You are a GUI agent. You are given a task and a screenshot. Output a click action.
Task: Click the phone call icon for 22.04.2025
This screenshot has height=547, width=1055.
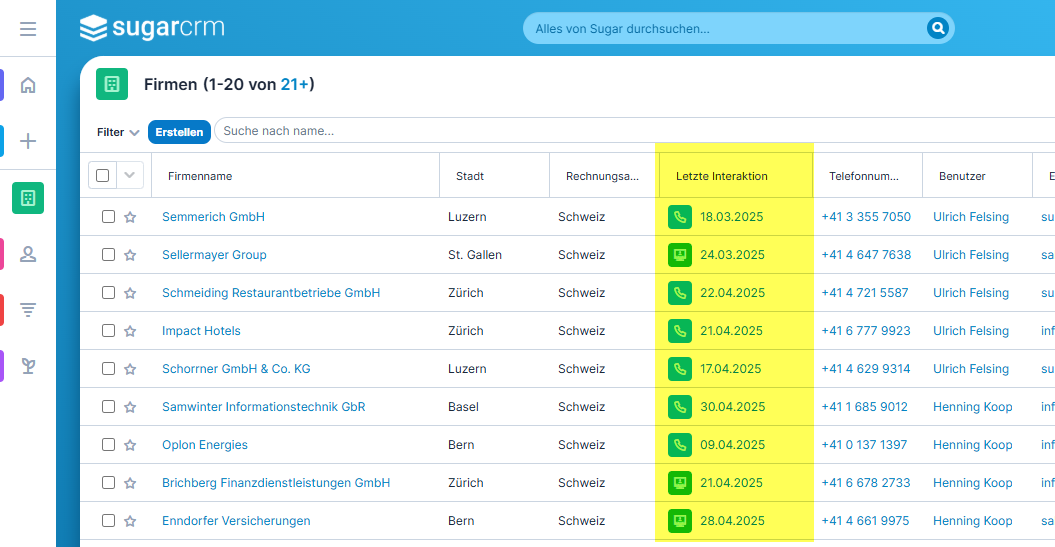680,293
